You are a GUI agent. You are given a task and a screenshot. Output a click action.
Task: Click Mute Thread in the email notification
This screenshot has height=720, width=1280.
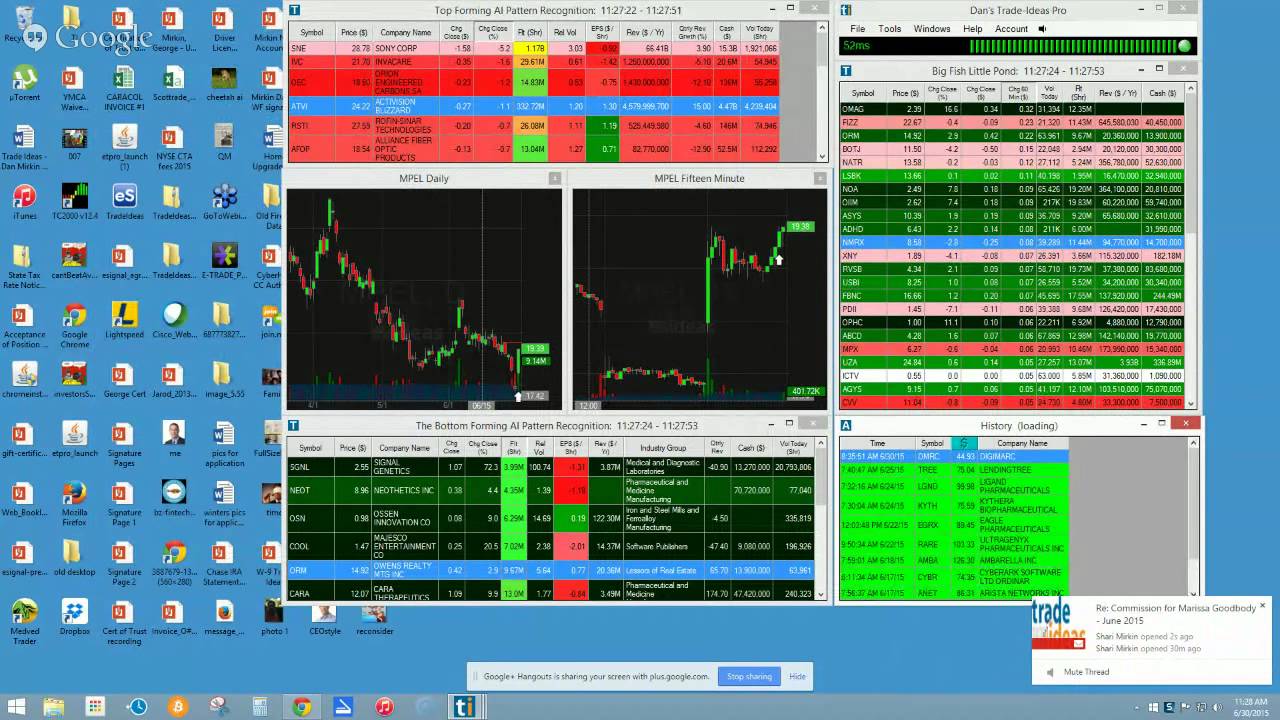[1086, 672]
